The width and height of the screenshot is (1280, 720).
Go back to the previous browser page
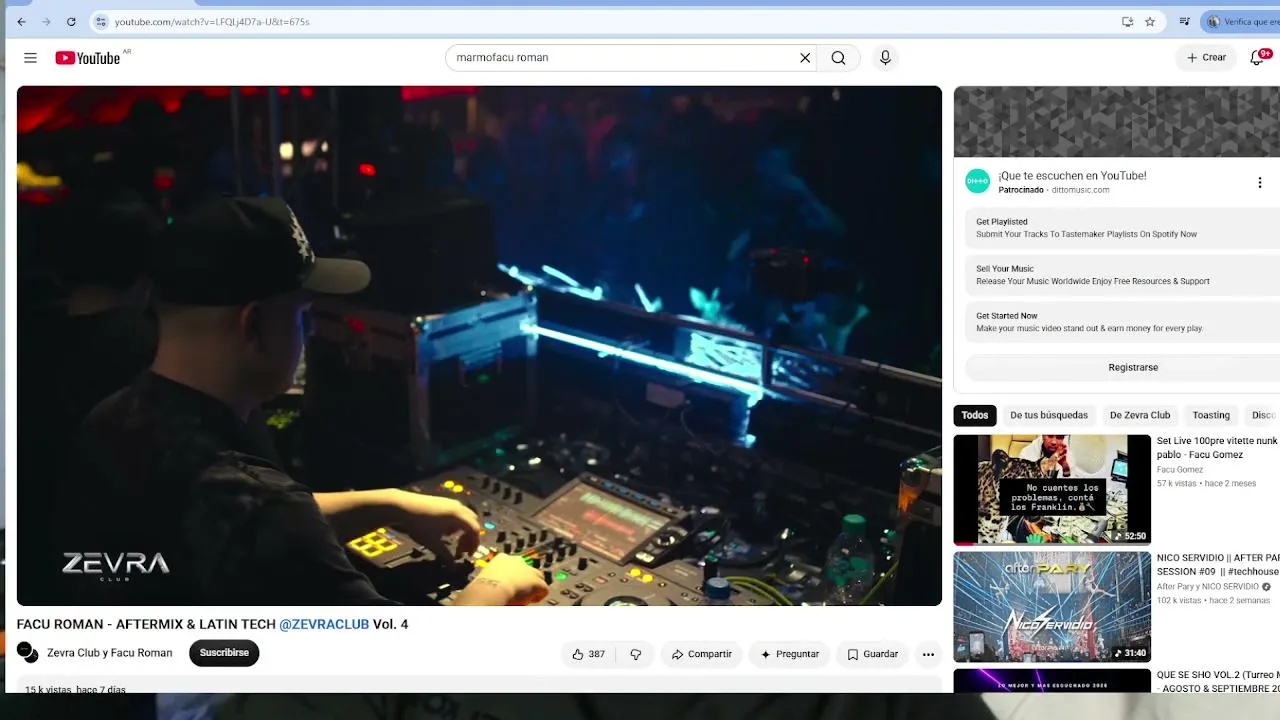pyautogui.click(x=21, y=21)
